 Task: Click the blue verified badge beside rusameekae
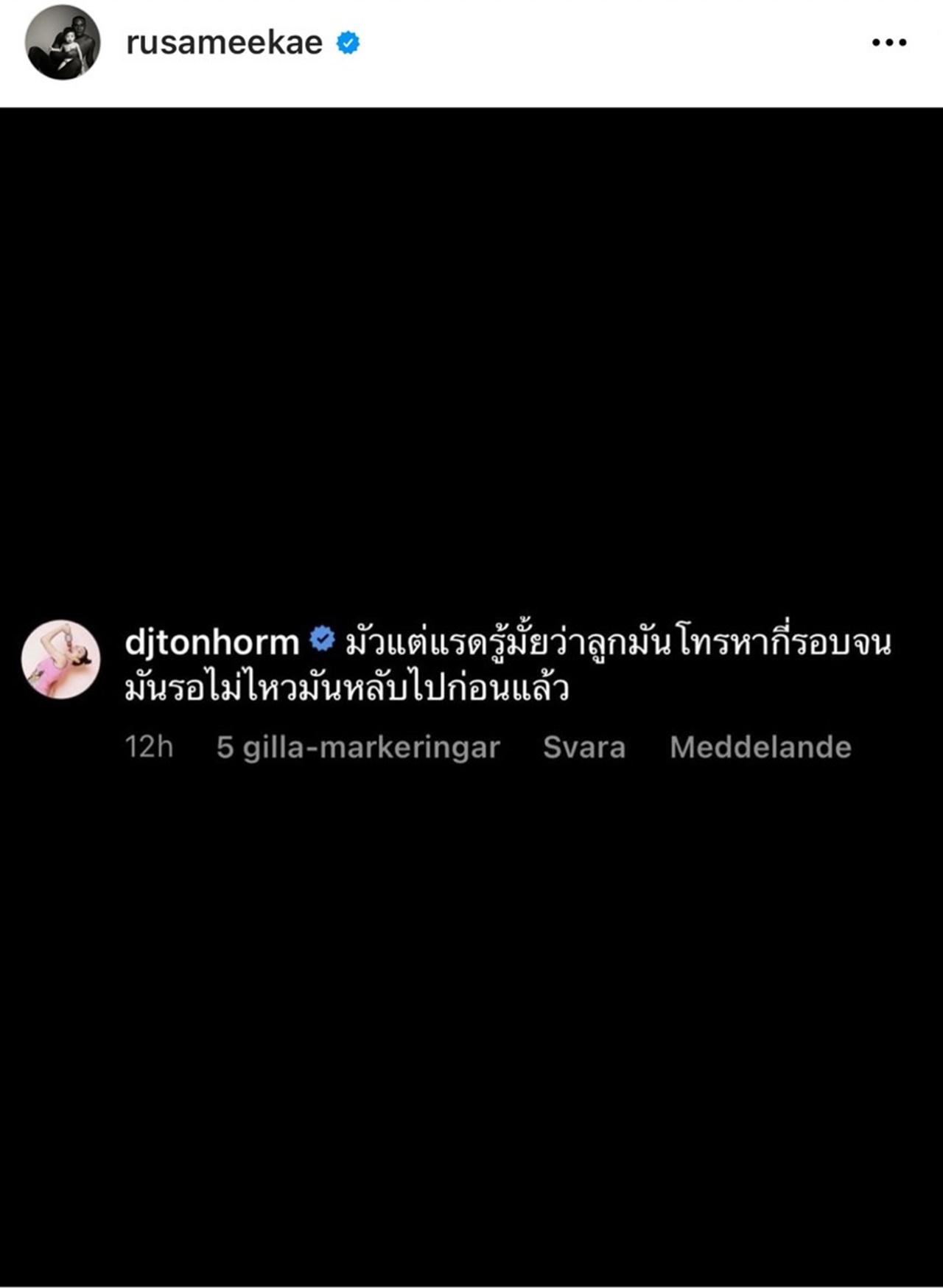pos(348,43)
